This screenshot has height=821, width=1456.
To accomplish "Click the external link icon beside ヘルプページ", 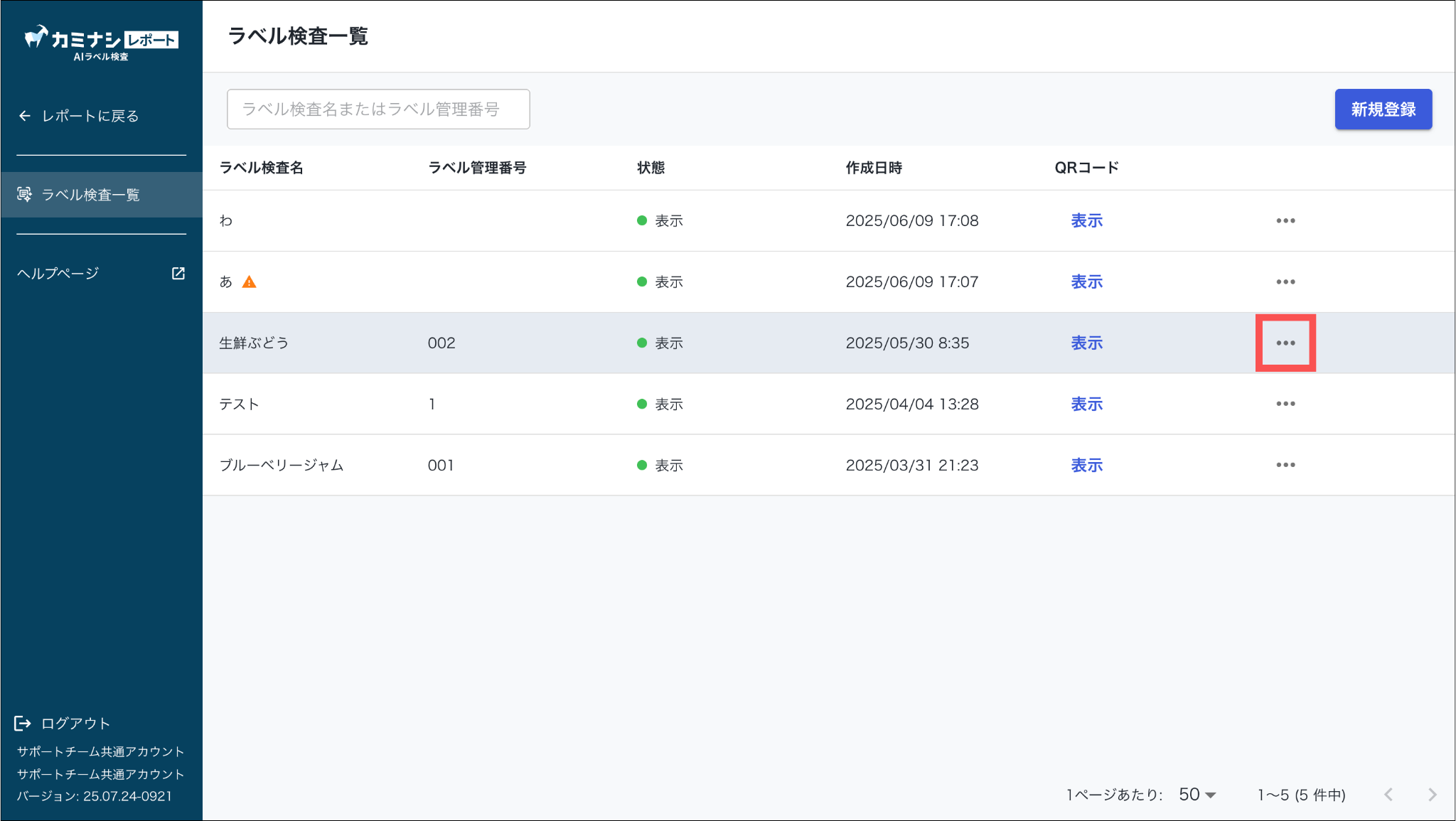I will [x=178, y=274].
